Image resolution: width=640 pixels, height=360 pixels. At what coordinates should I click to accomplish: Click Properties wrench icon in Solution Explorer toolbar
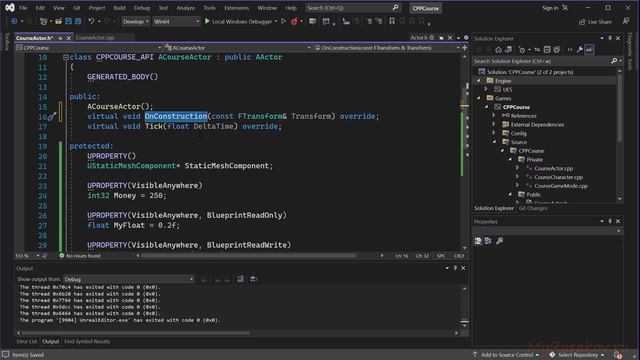pyautogui.click(x=580, y=50)
